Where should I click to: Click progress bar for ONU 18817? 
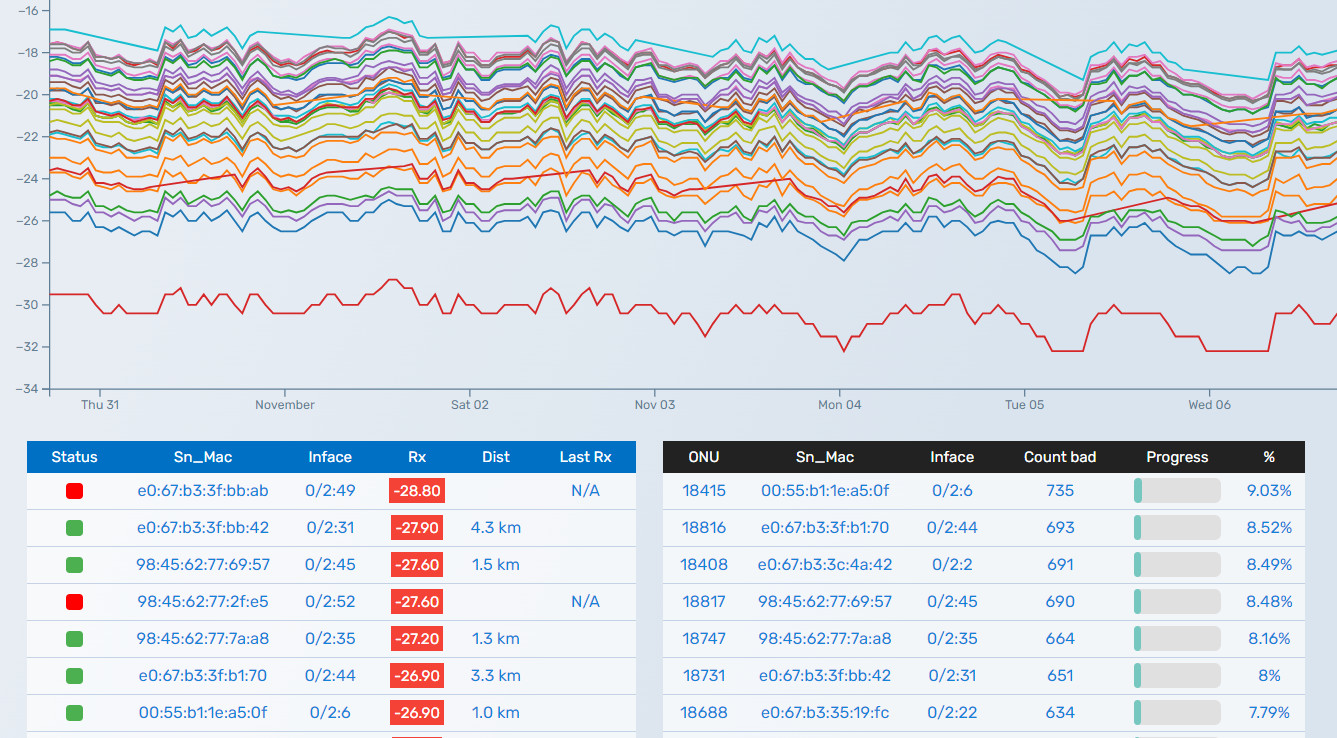pos(1177,602)
